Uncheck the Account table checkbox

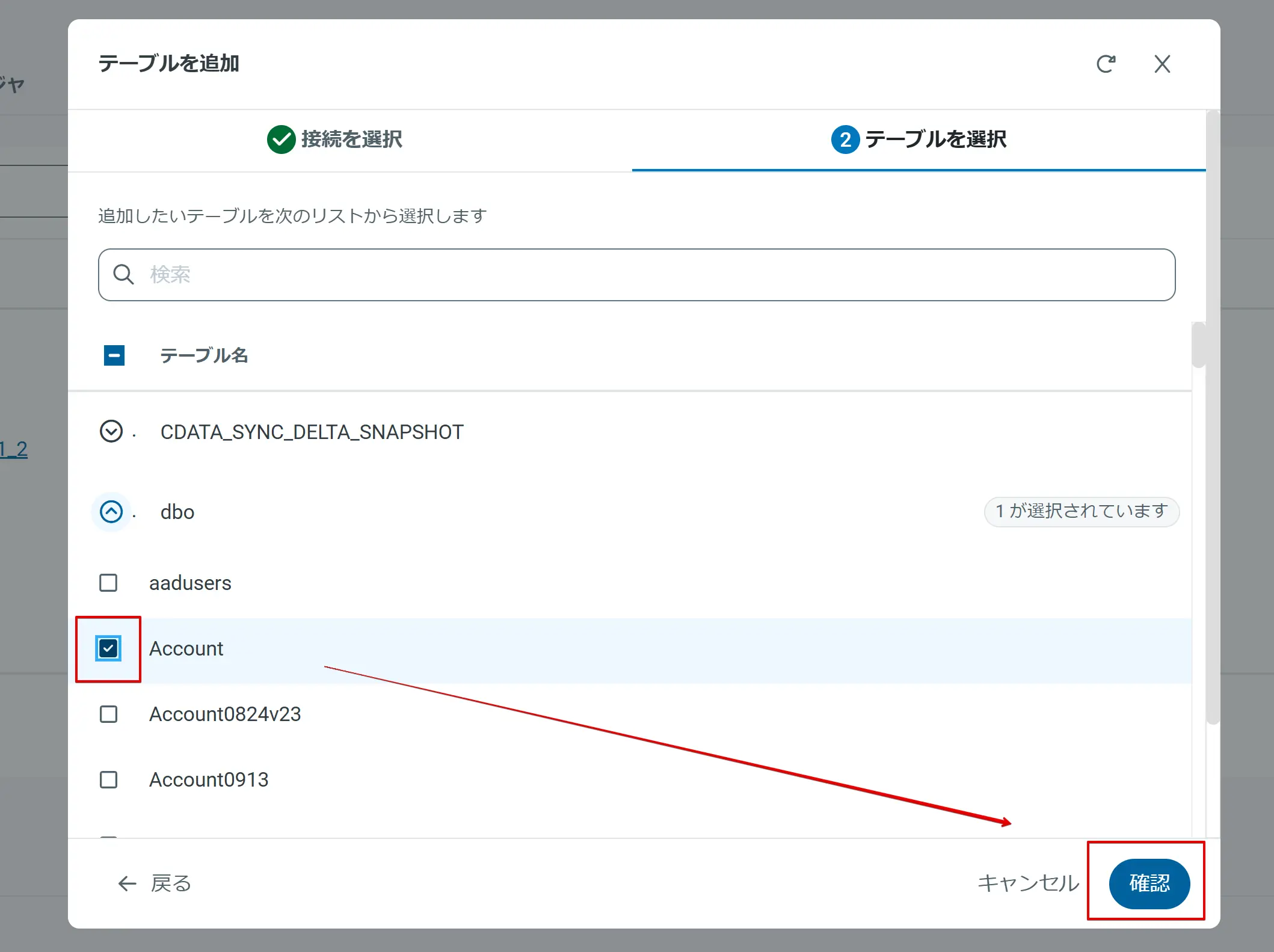pos(108,648)
